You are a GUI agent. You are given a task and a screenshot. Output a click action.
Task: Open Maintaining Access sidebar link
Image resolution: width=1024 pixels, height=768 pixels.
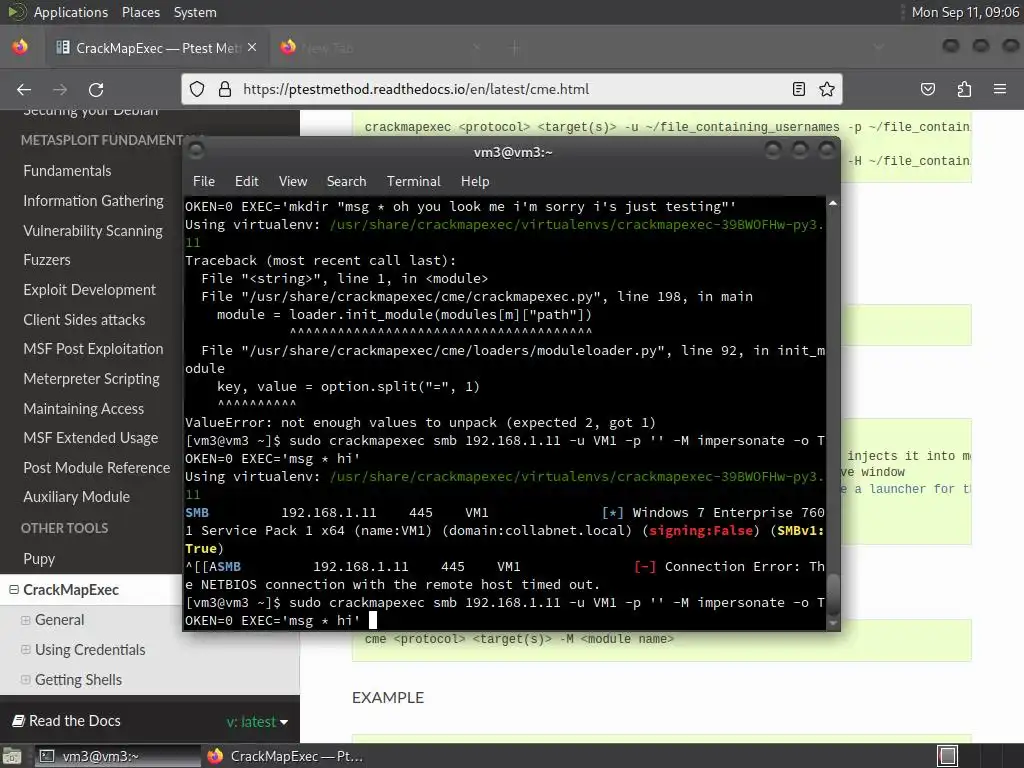[x=84, y=408]
